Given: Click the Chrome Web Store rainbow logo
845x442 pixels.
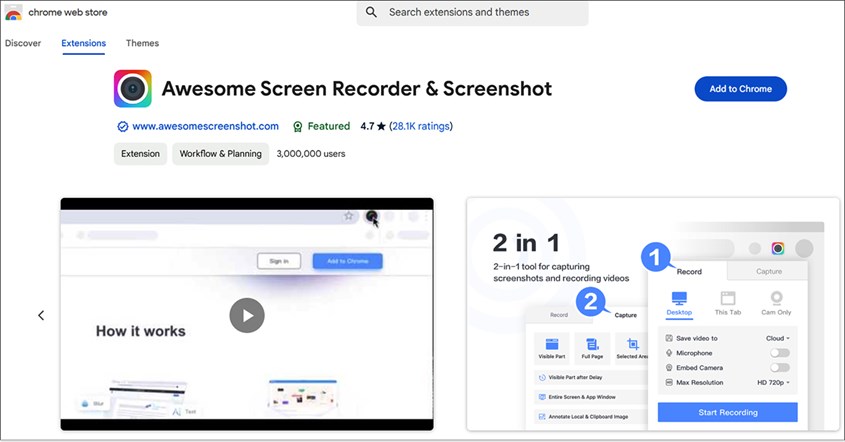Looking at the screenshot, I should coord(13,12).
